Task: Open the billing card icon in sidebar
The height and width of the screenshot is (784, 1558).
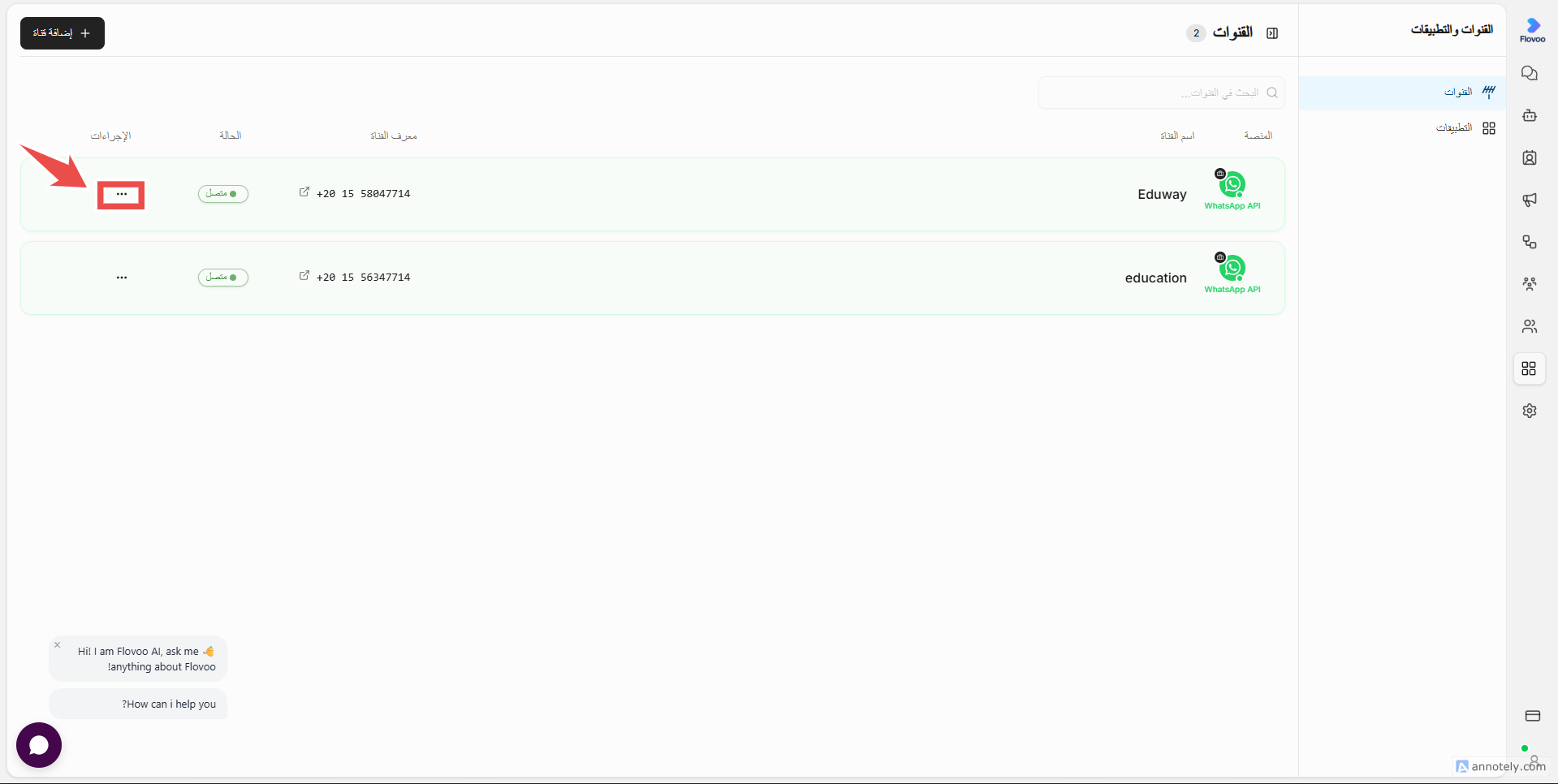Action: point(1533,716)
